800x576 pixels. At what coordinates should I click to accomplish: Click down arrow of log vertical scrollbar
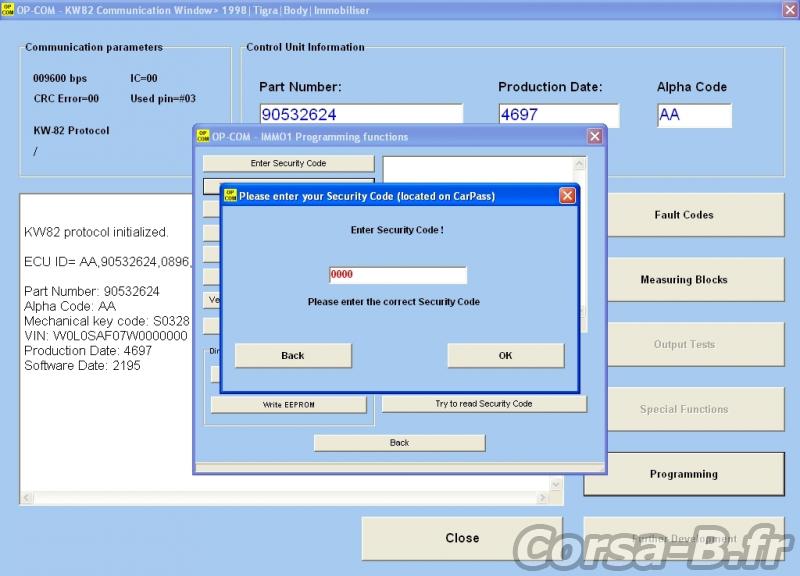556,484
